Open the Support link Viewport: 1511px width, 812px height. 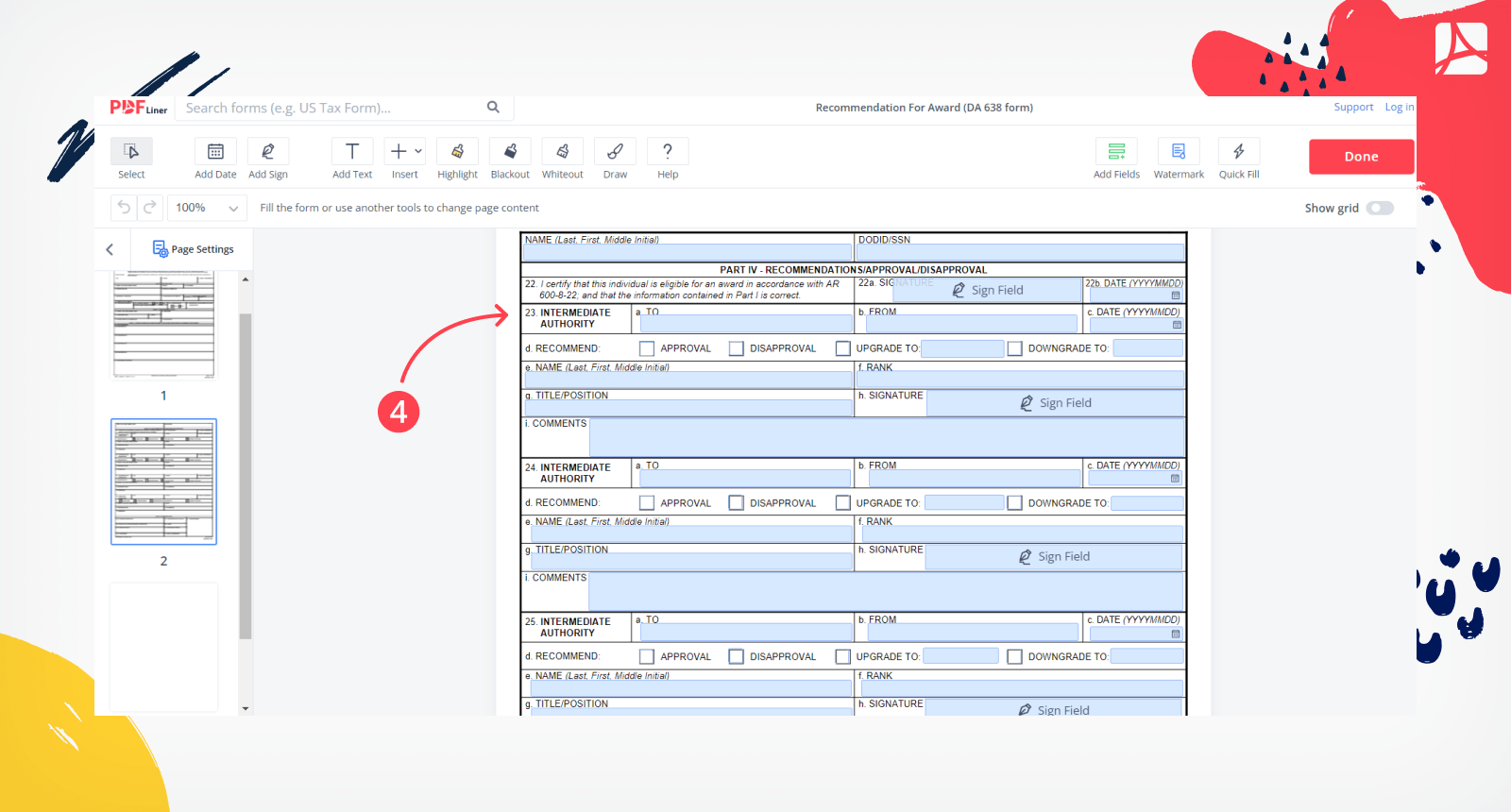1353,108
